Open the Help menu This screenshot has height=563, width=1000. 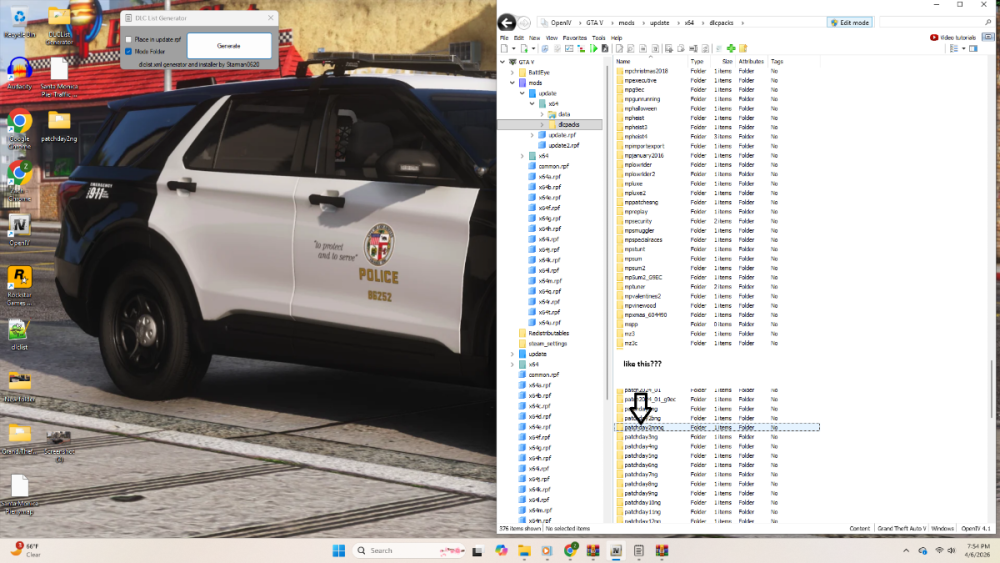(x=616, y=38)
